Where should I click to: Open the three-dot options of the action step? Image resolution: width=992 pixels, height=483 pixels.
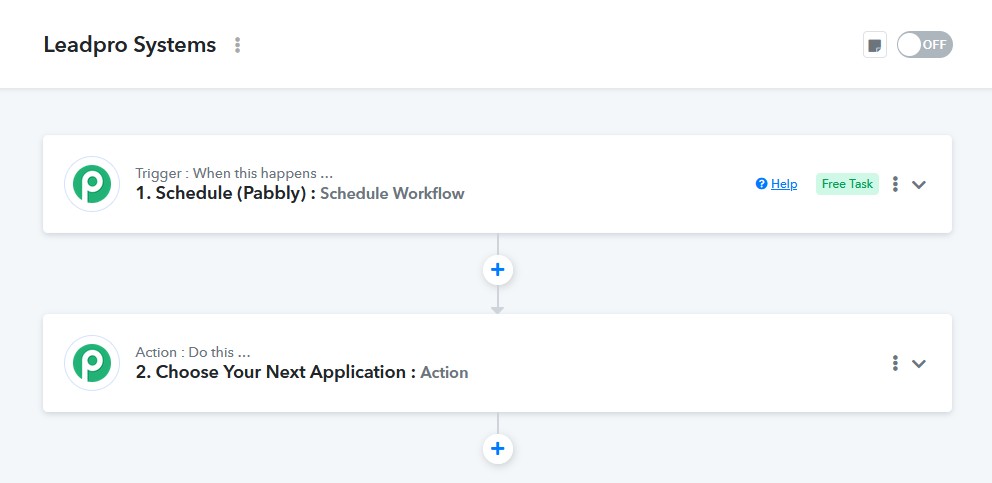click(x=895, y=363)
